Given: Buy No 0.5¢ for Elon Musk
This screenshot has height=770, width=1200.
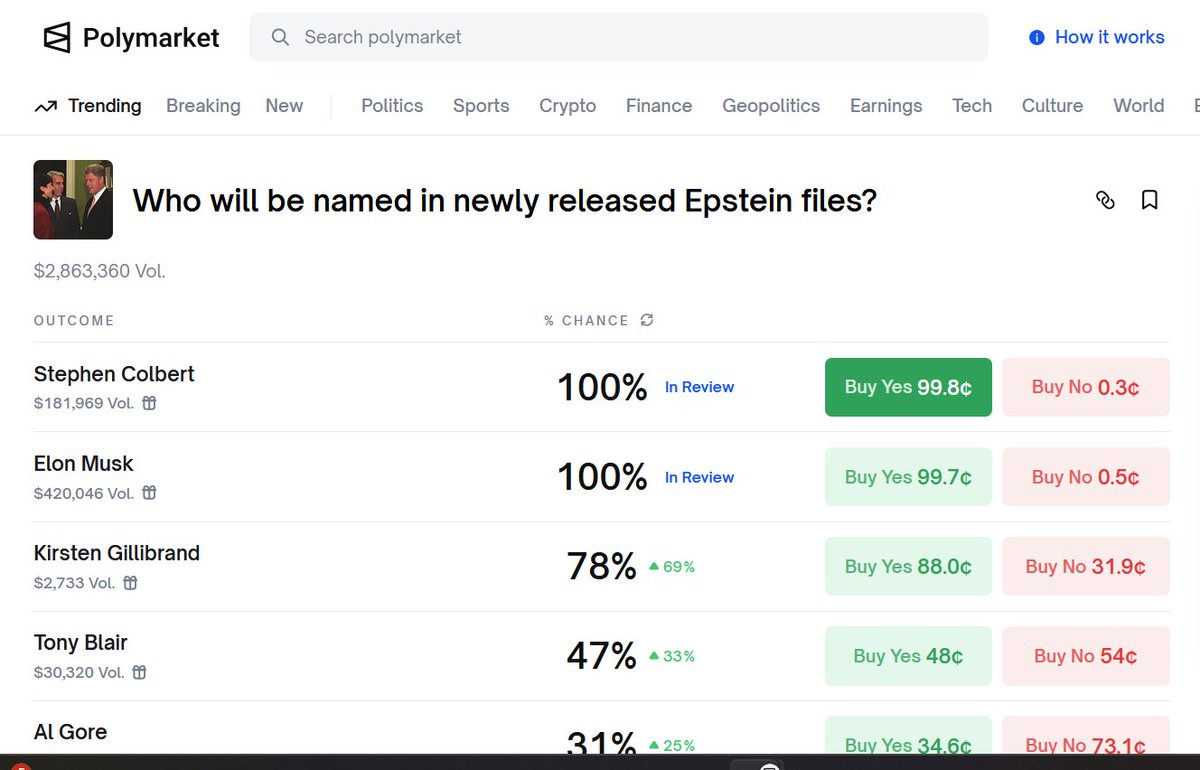Looking at the screenshot, I should [x=1086, y=477].
